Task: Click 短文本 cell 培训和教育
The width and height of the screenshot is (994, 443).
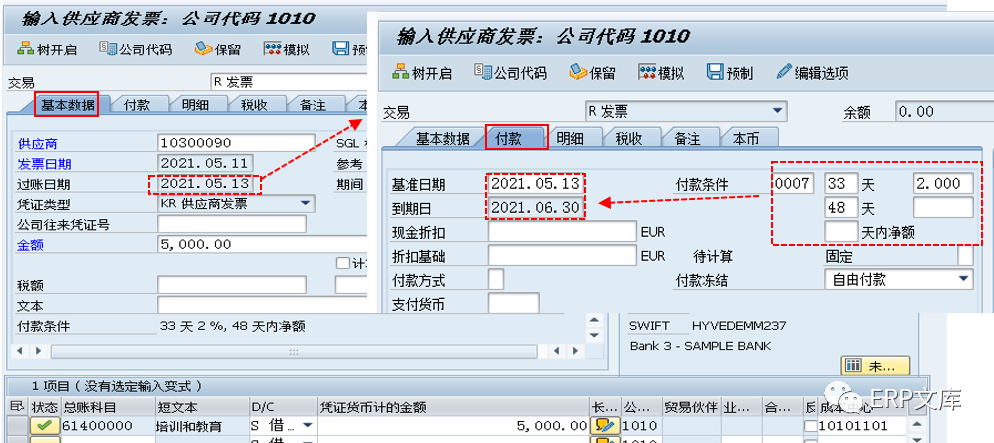Action: coord(202,425)
